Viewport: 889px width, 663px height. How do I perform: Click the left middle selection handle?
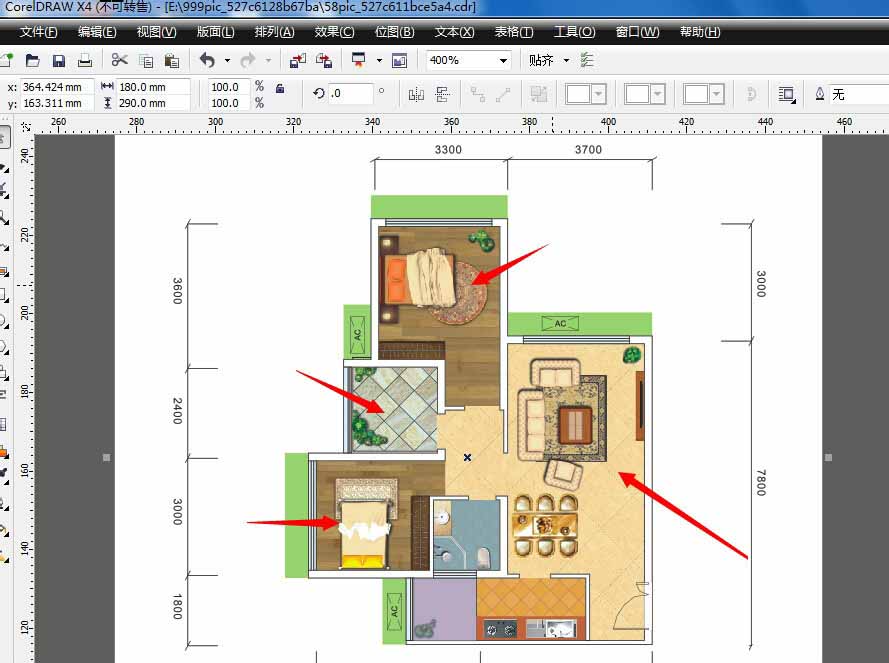click(107, 457)
